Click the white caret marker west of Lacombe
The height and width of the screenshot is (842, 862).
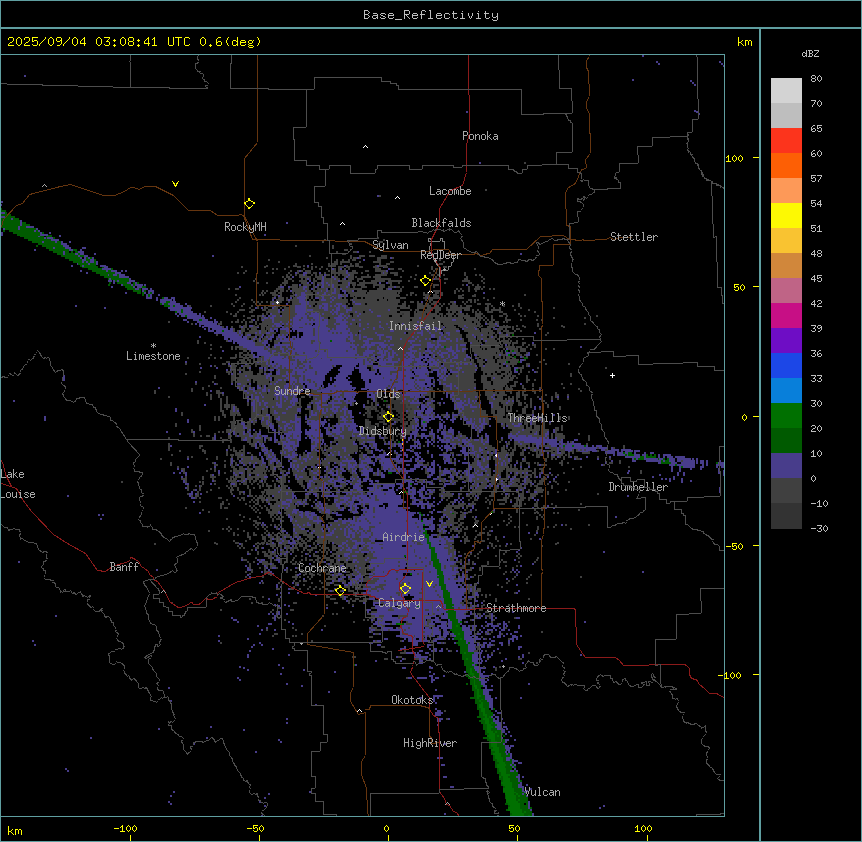pos(397,197)
